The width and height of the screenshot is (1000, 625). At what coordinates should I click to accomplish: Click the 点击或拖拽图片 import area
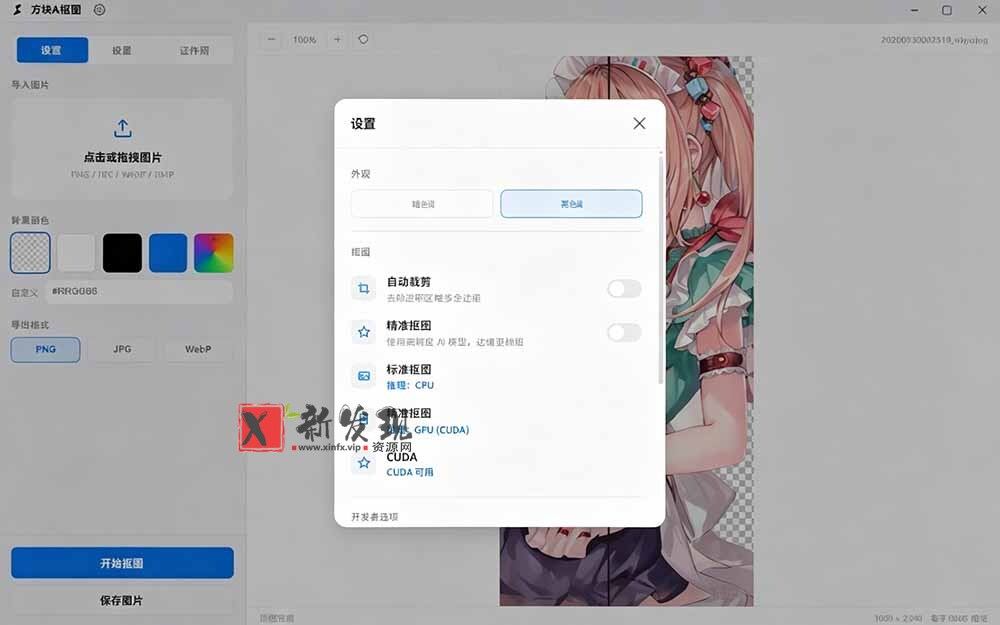tap(122, 149)
